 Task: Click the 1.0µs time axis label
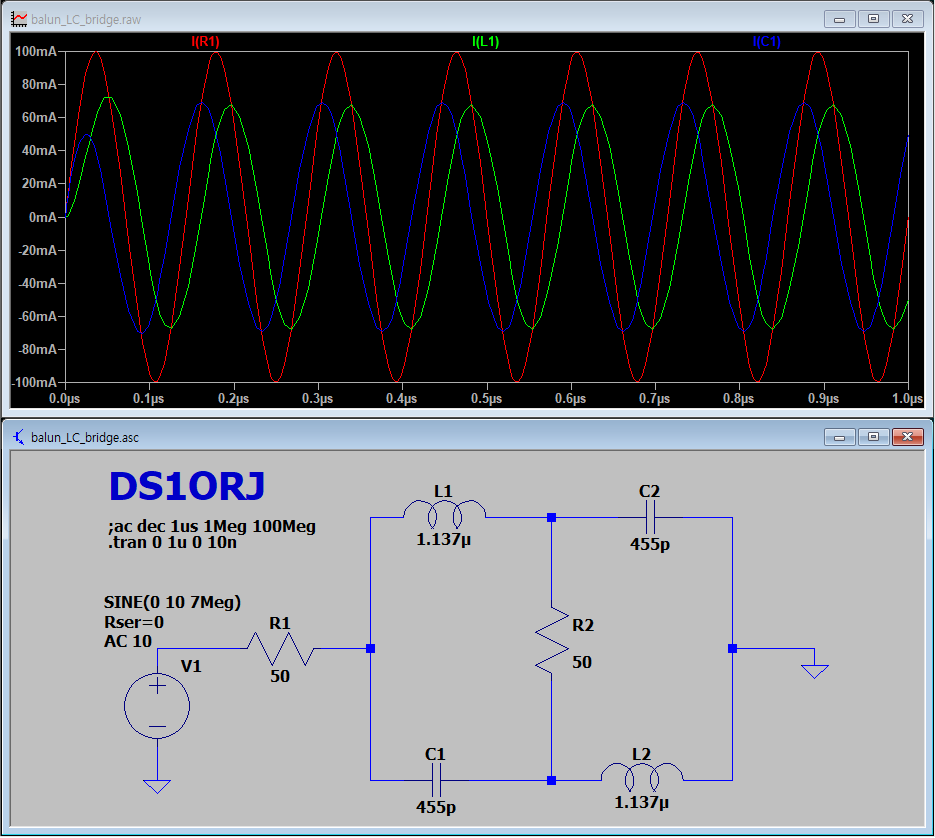click(x=908, y=398)
